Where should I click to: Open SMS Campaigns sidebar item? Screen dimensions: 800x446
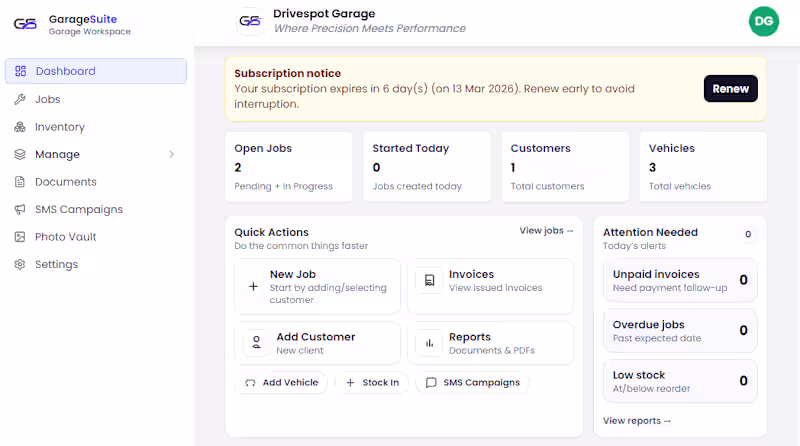96,209
